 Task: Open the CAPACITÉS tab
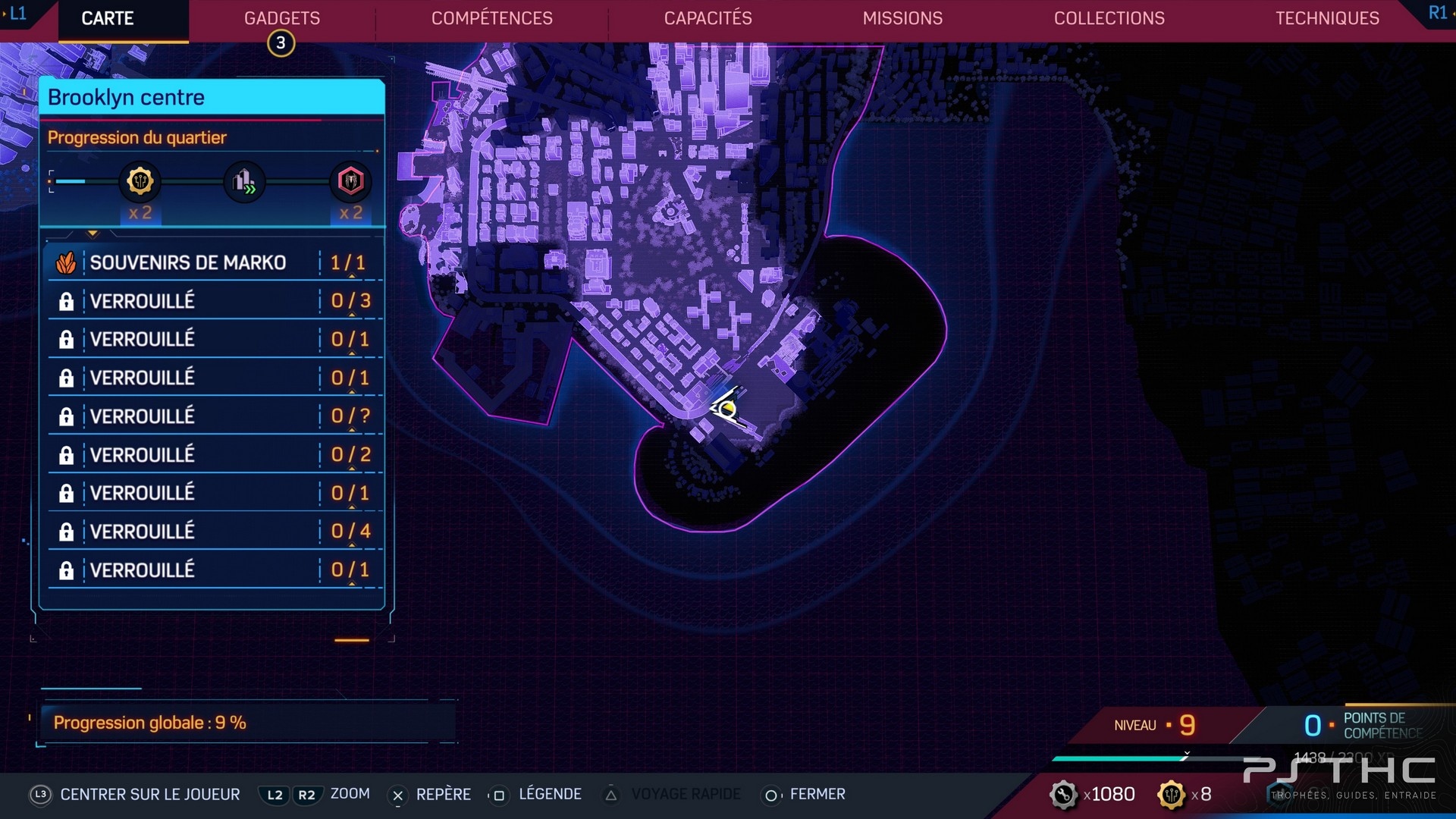(708, 18)
